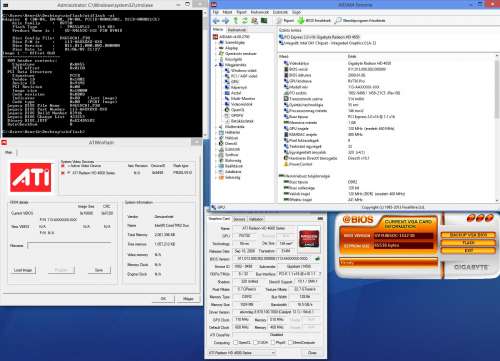Click Save button in ATIWinflash
The height and width of the screenshot is (361, 500).
99,270
